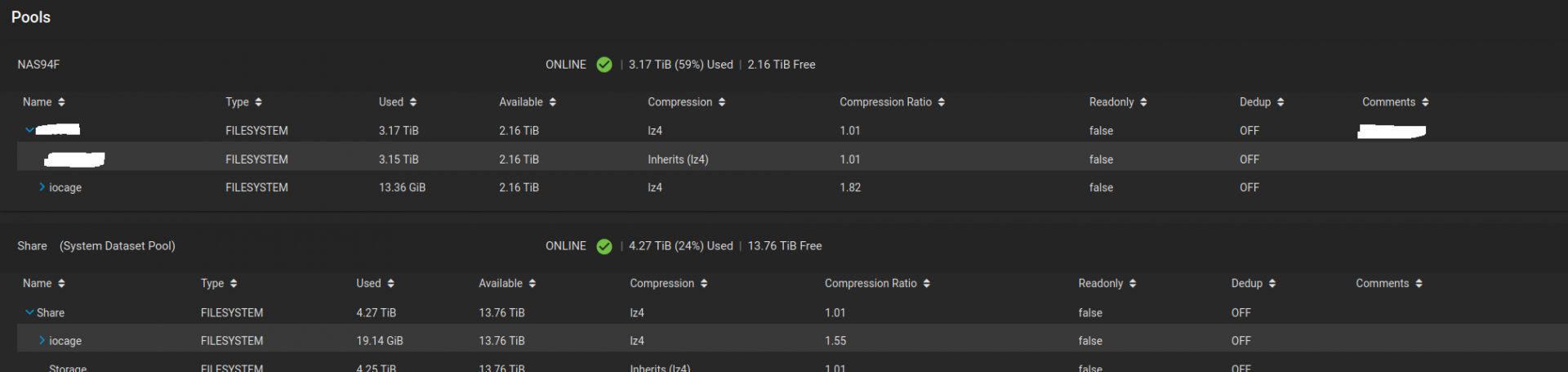Sort NAS94F table by Readonly arrows
The width and height of the screenshot is (1568, 372).
pos(1143,102)
